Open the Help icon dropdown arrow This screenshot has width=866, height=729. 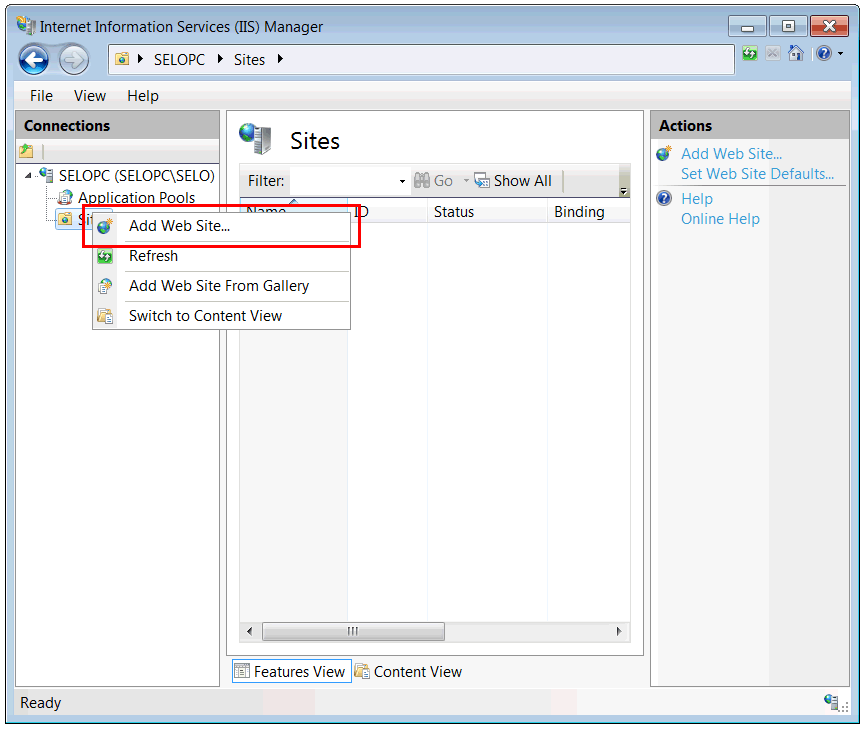(x=841, y=54)
